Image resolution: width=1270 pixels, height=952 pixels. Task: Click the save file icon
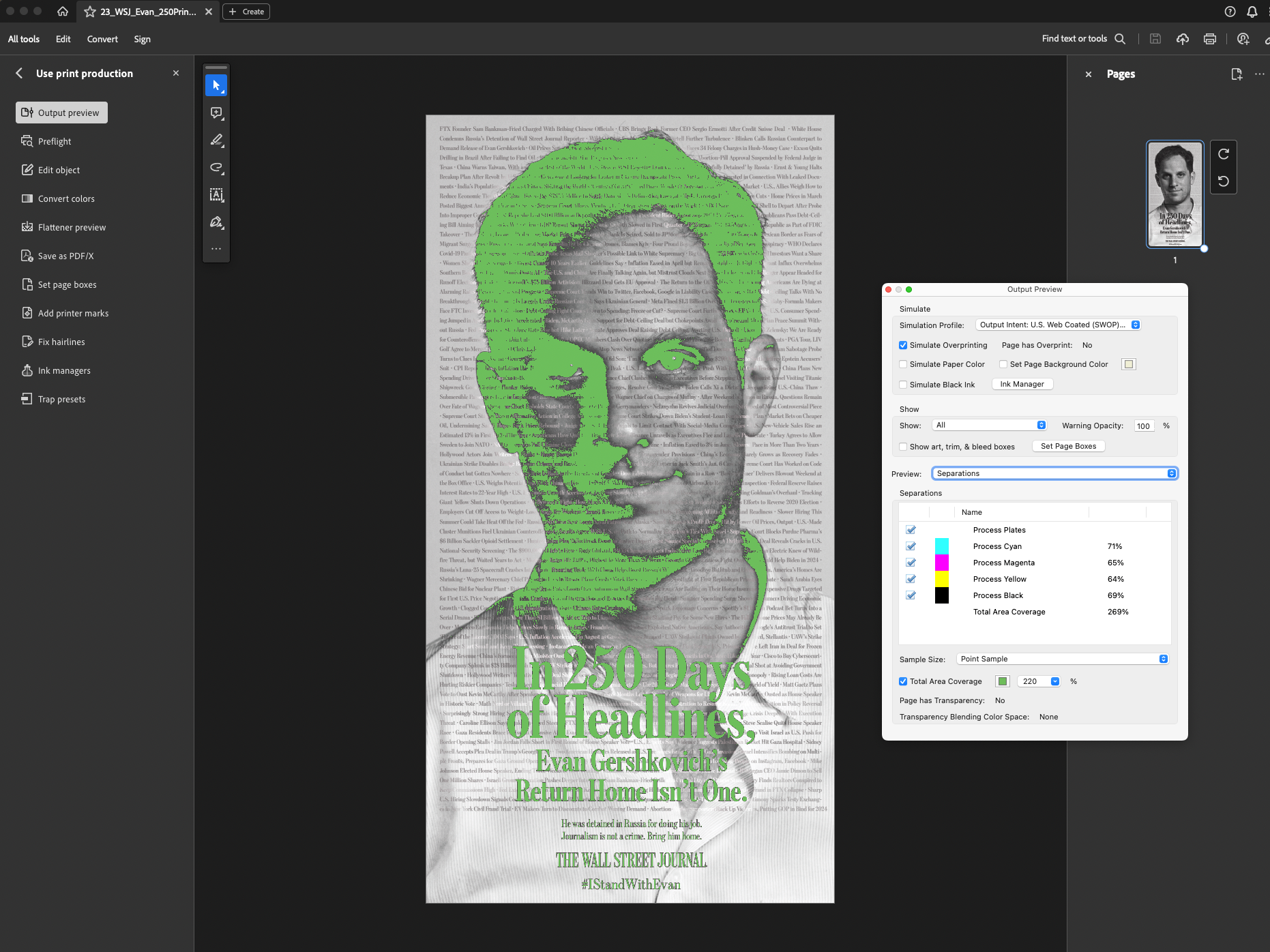tap(1155, 39)
